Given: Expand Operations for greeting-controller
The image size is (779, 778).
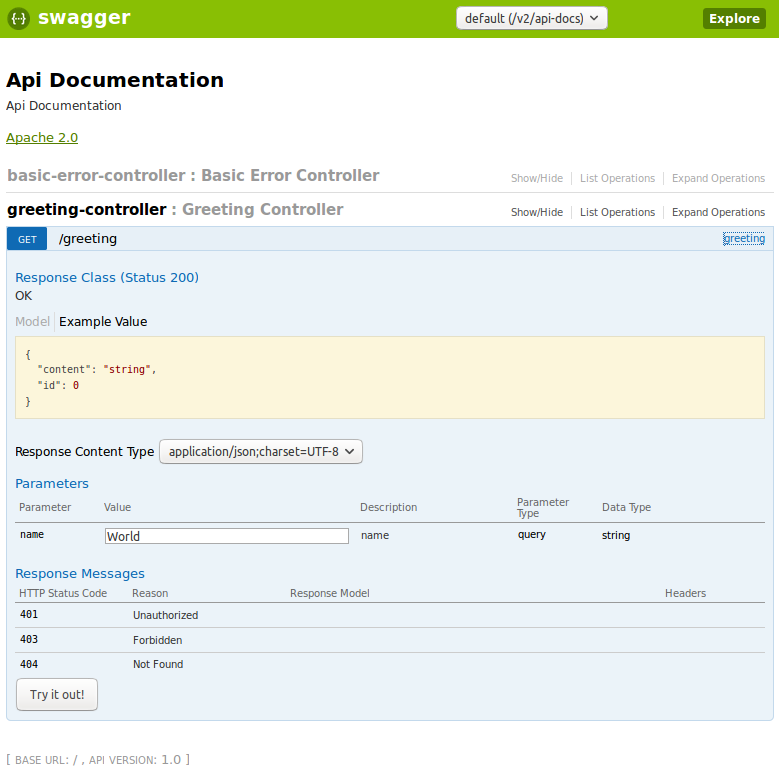Looking at the screenshot, I should 718,212.
